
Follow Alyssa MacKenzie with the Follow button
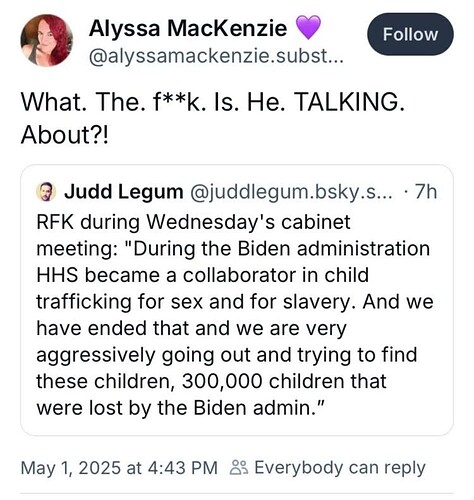coord(410,34)
